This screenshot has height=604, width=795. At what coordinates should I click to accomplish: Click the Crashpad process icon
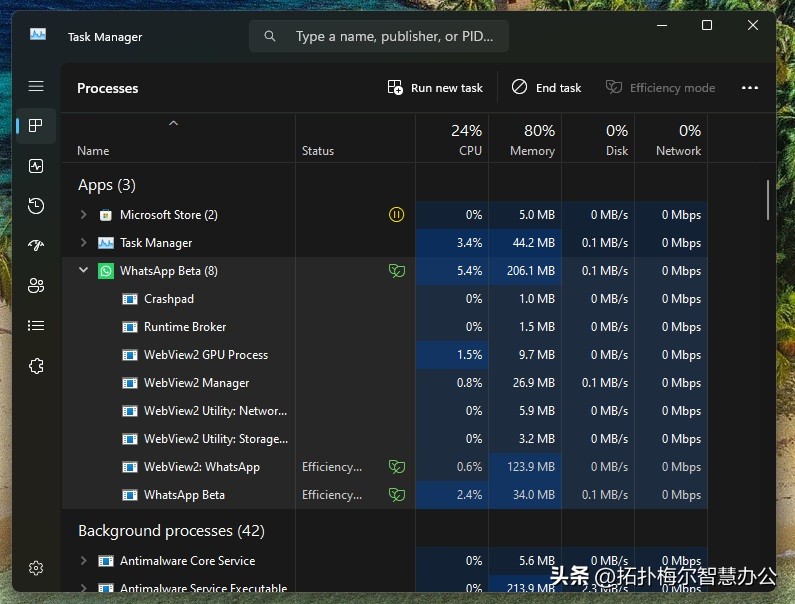[130, 299]
